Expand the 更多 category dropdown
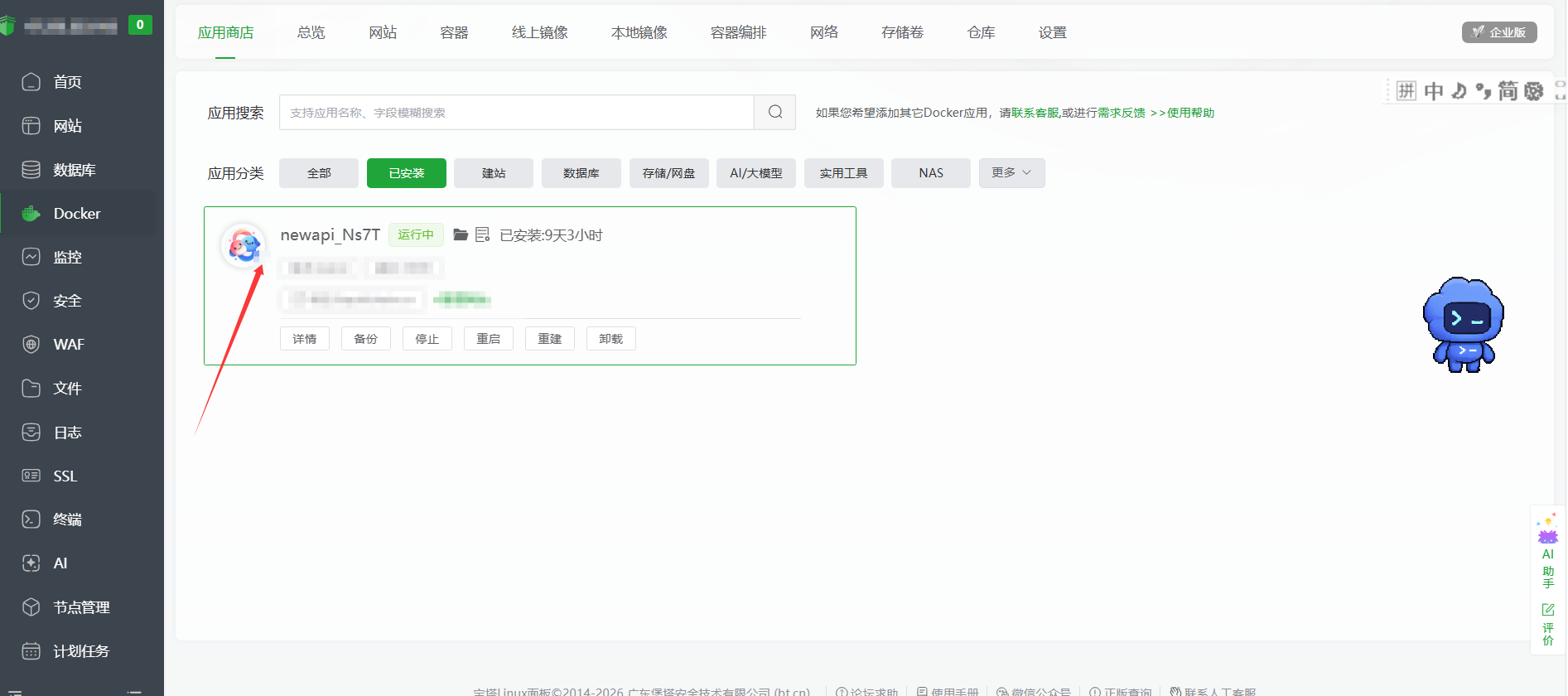The width and height of the screenshot is (1568, 696). point(1011,172)
